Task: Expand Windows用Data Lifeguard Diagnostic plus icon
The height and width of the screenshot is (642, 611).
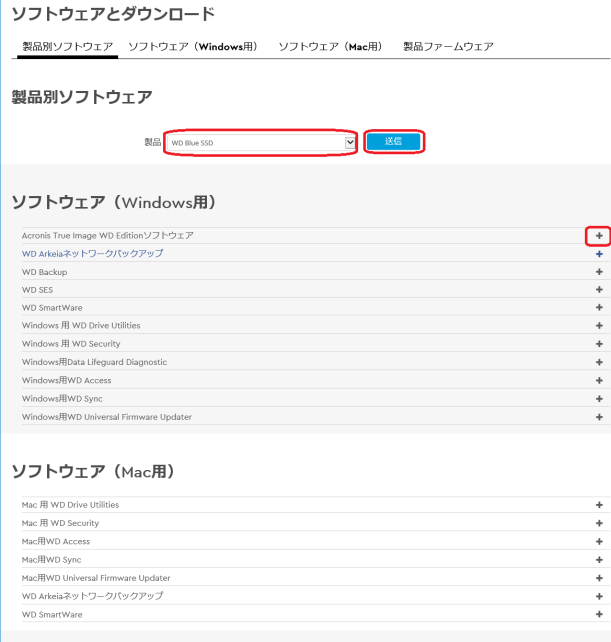Action: pos(599,362)
